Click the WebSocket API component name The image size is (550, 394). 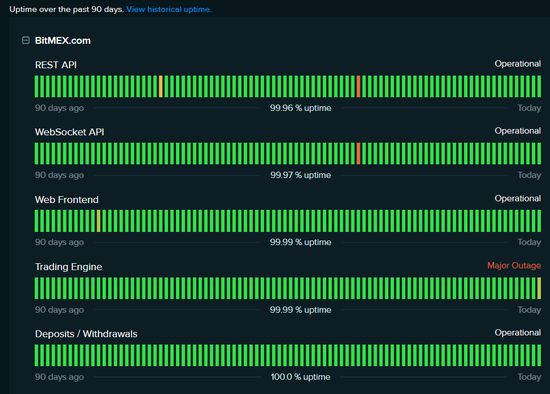[69, 132]
